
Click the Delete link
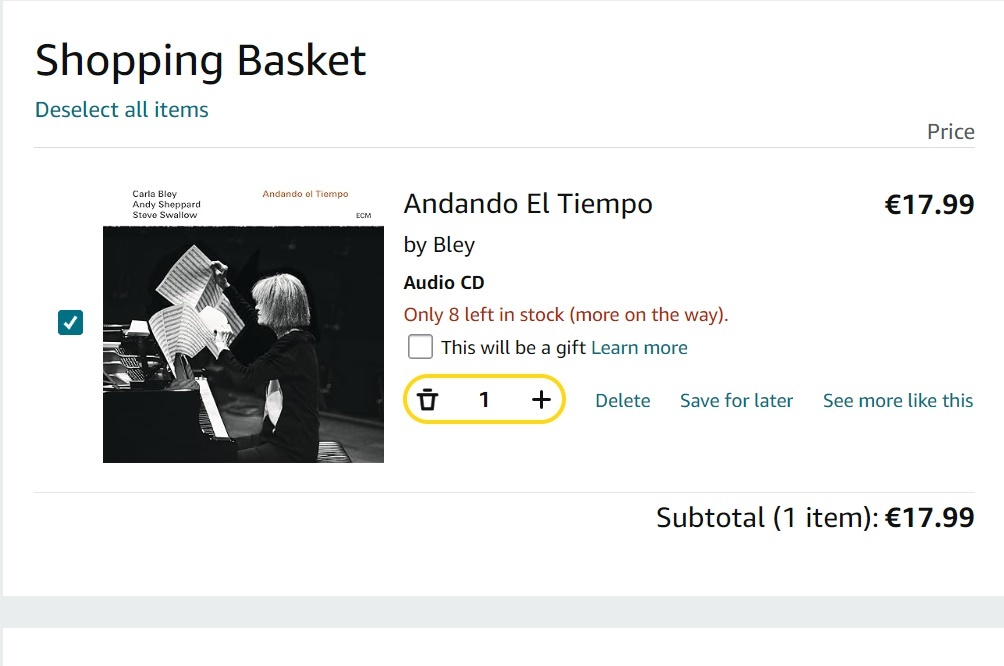click(x=622, y=401)
